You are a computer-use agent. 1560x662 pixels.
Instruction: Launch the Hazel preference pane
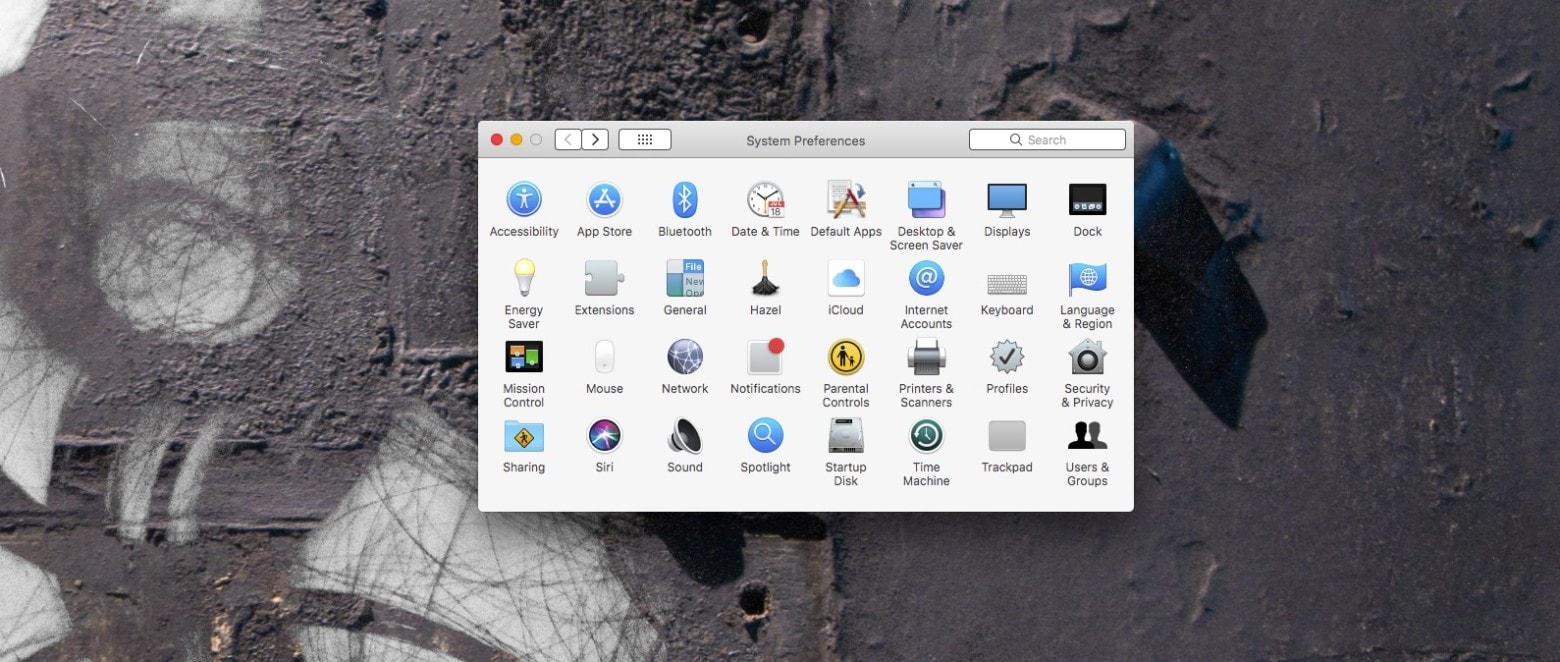(x=764, y=278)
